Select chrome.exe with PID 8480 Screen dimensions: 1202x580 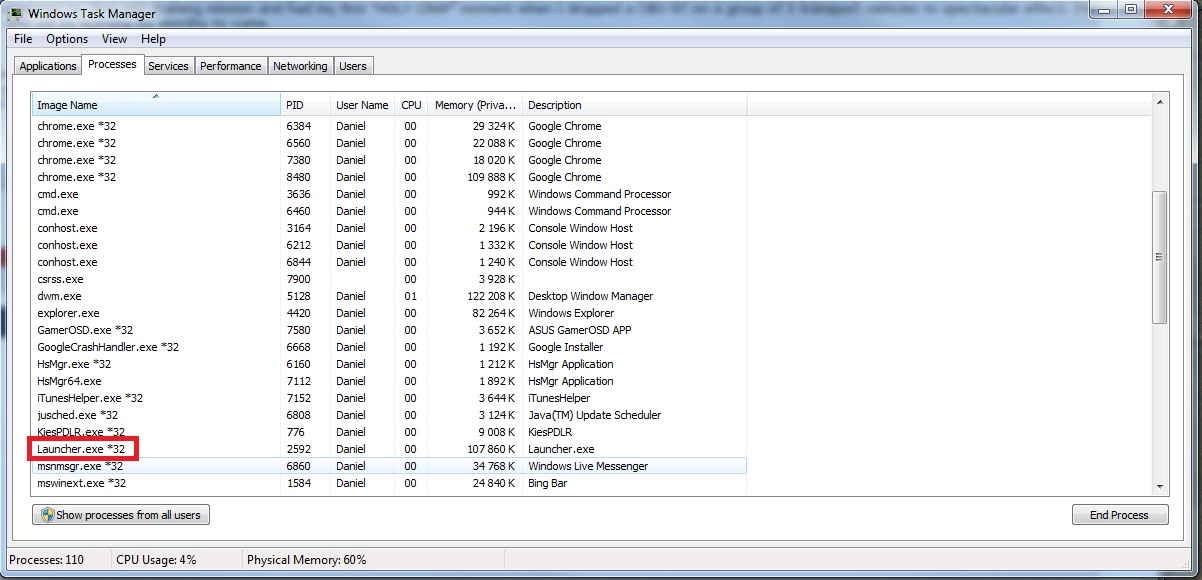pos(389,177)
